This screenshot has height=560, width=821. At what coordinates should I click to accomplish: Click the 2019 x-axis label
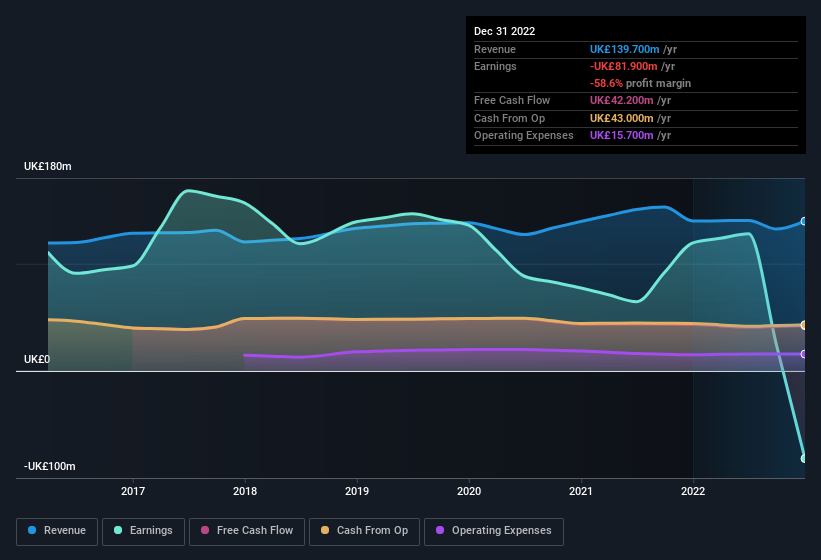pyautogui.click(x=357, y=491)
